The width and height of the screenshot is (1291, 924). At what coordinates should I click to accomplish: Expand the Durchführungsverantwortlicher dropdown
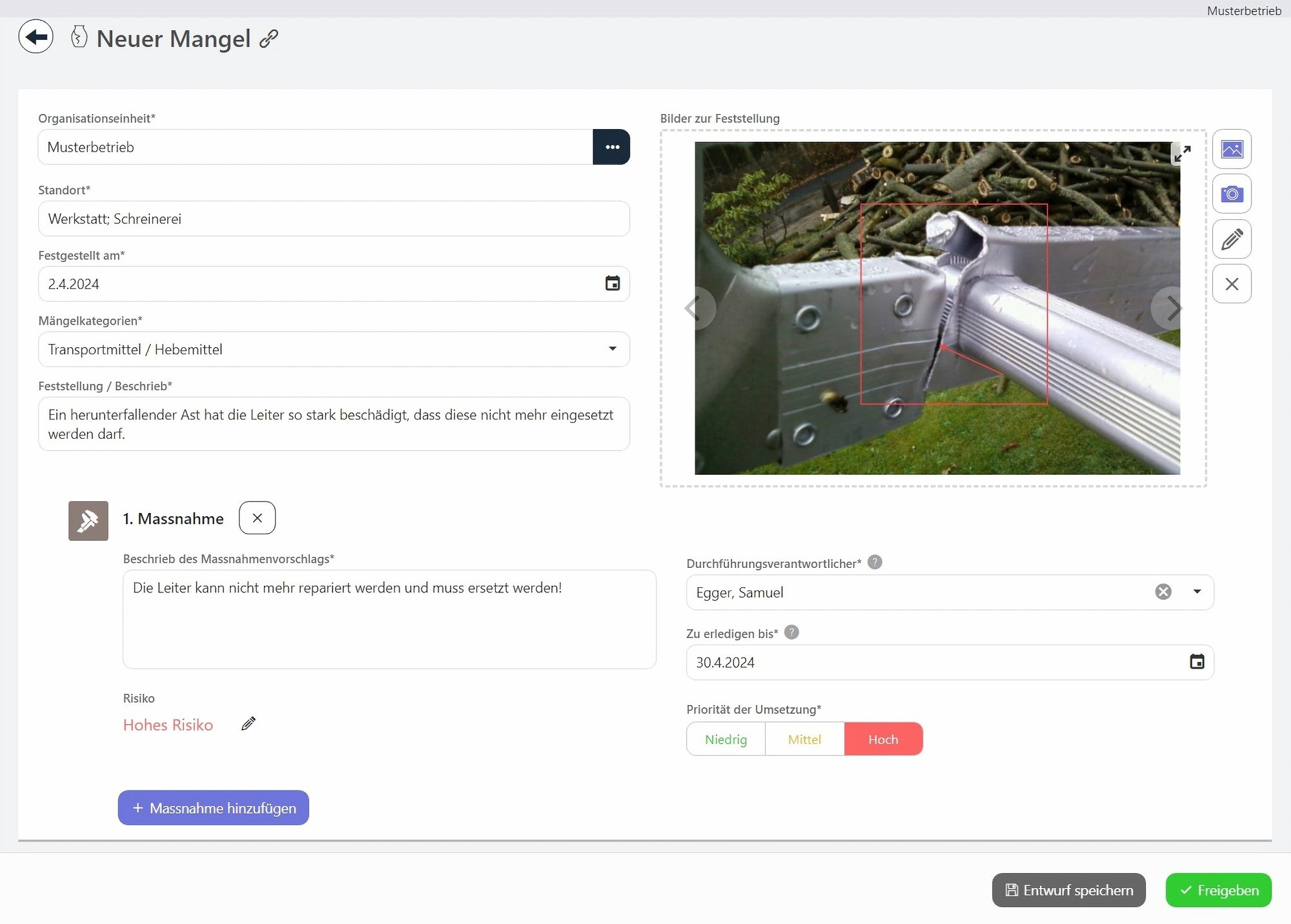[x=1197, y=592]
